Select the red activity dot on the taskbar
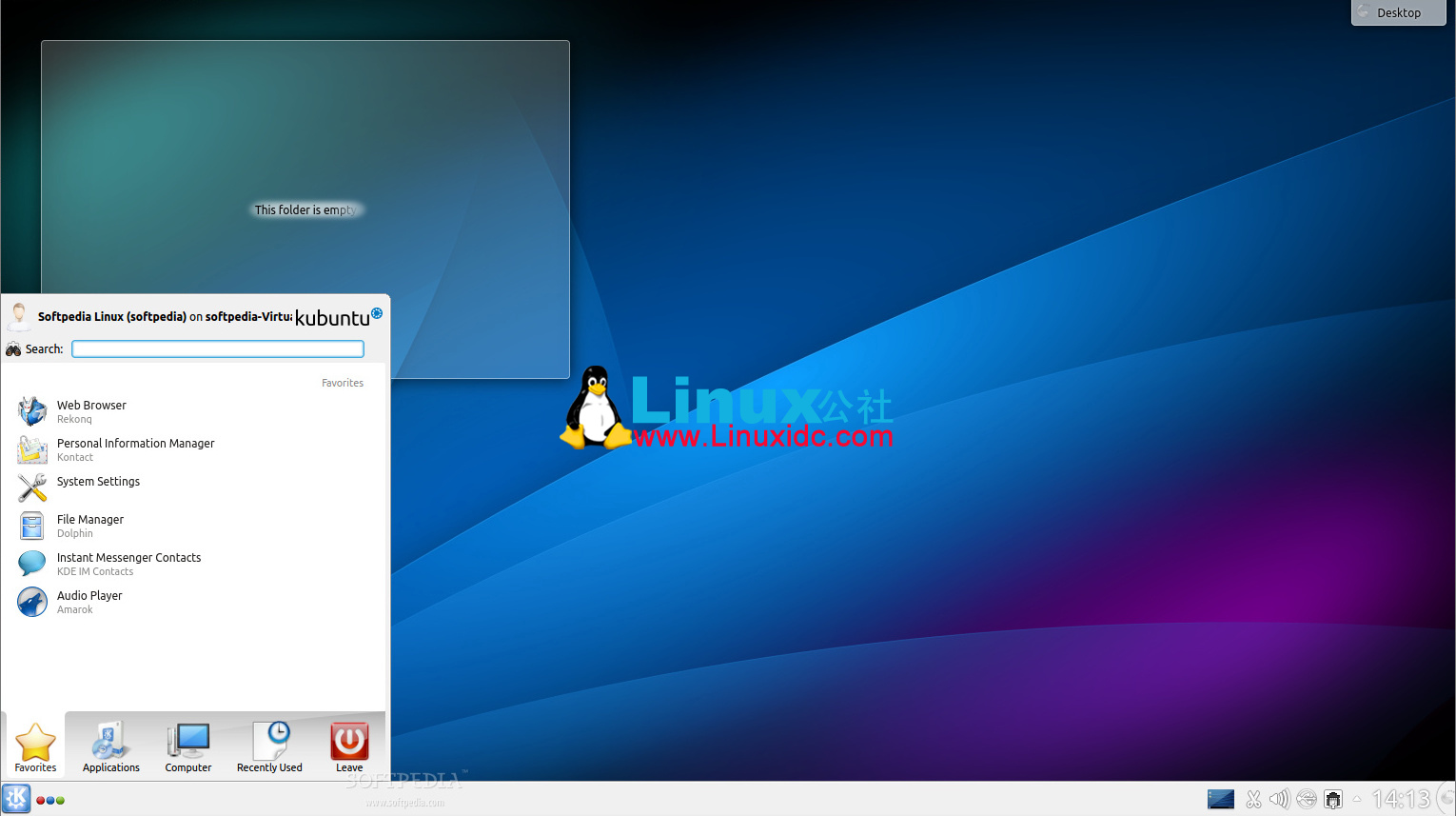 (x=40, y=800)
